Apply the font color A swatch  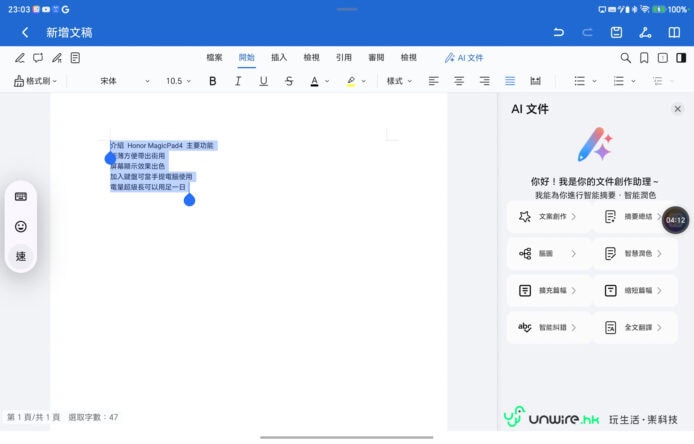314,81
